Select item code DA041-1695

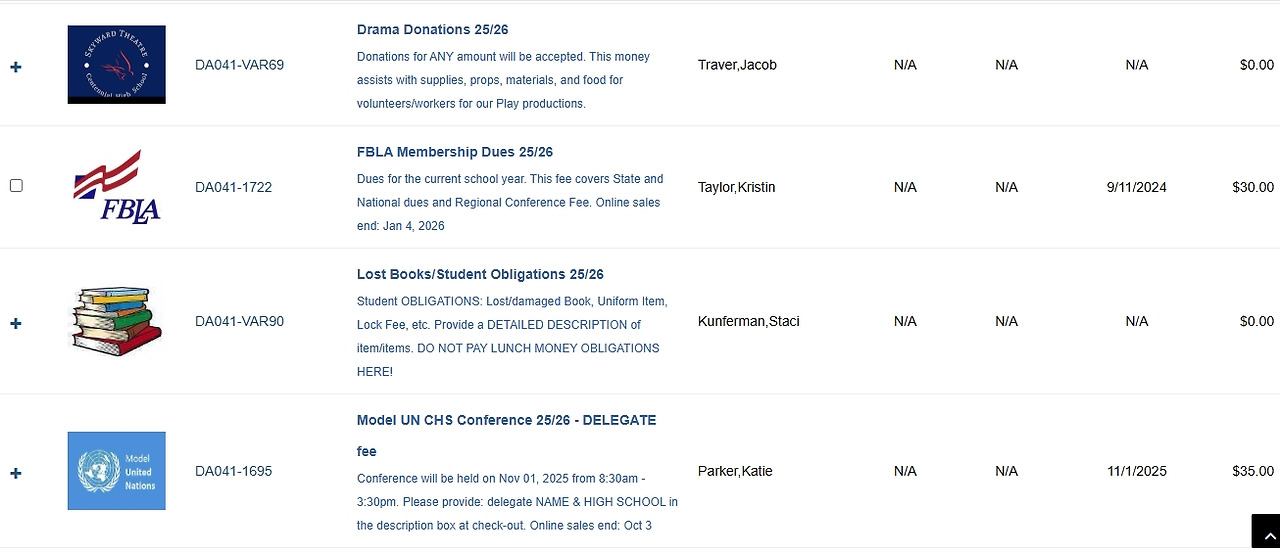coord(233,471)
